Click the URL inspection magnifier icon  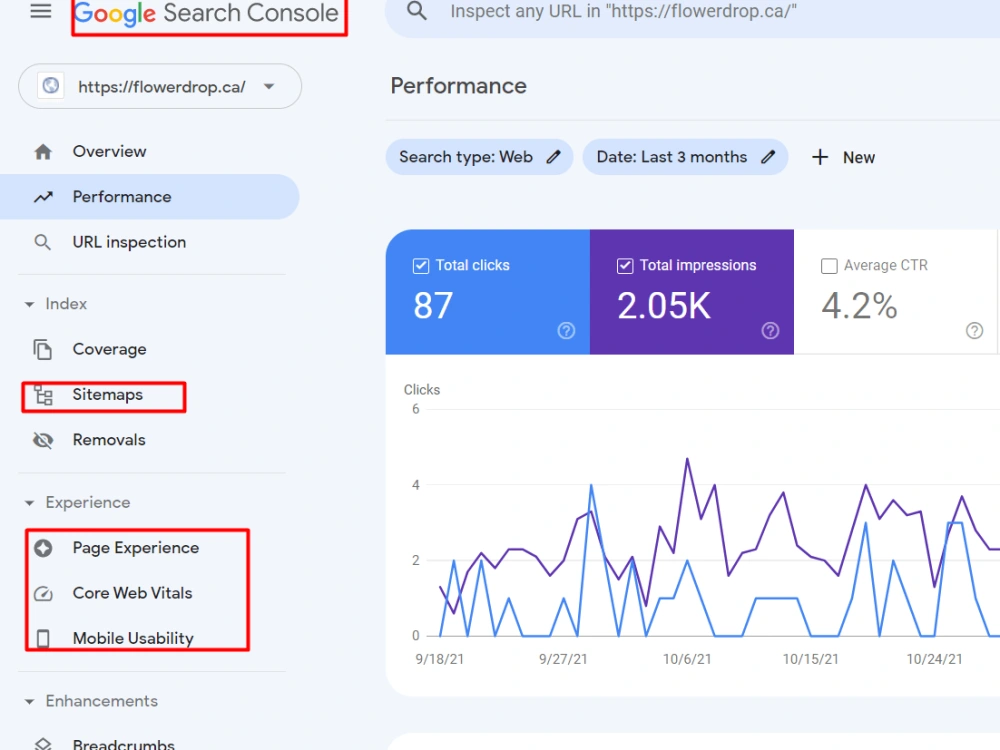pyautogui.click(x=42, y=242)
